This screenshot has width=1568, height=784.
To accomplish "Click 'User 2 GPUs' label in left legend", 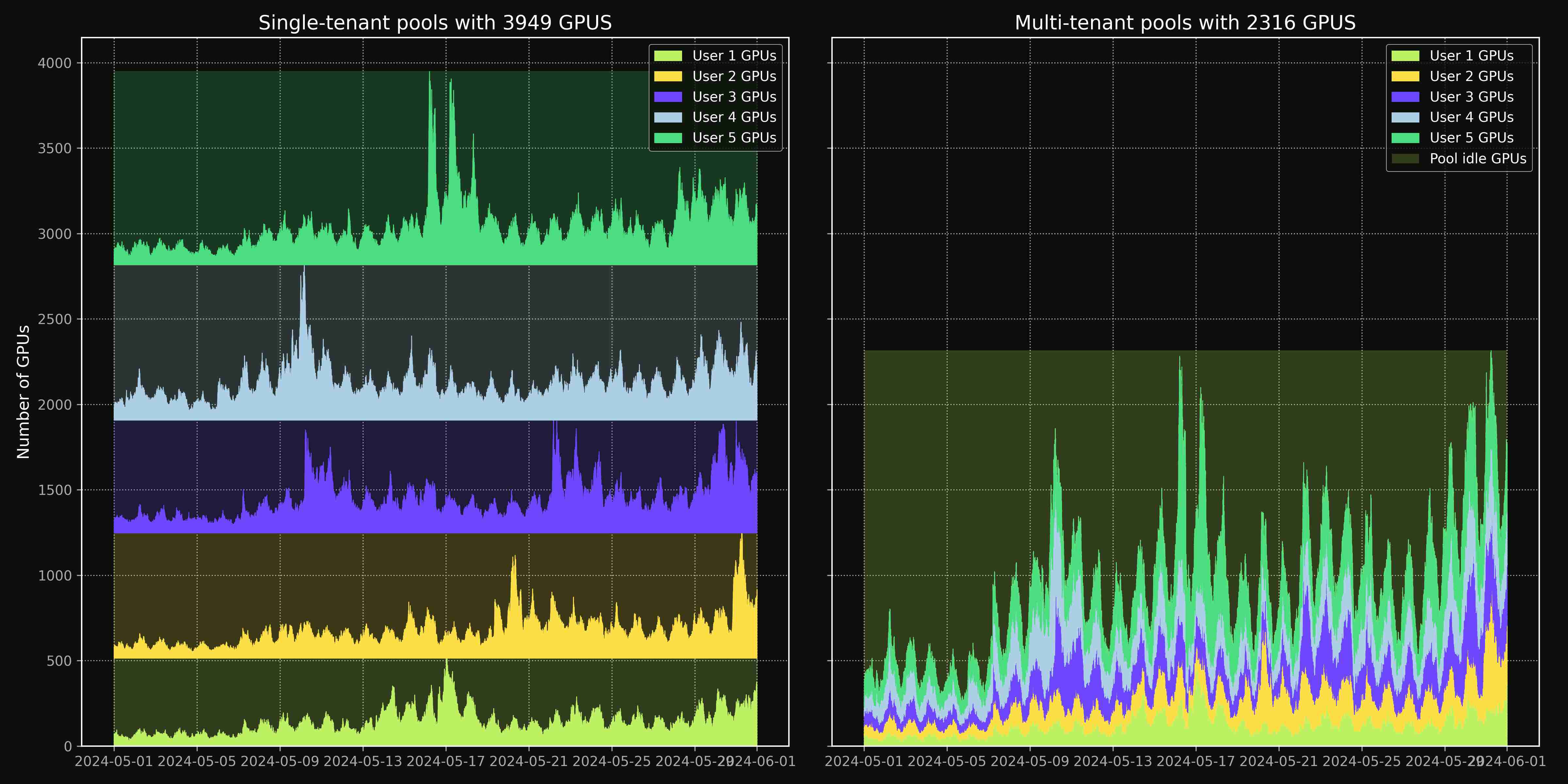I will 734,76.
